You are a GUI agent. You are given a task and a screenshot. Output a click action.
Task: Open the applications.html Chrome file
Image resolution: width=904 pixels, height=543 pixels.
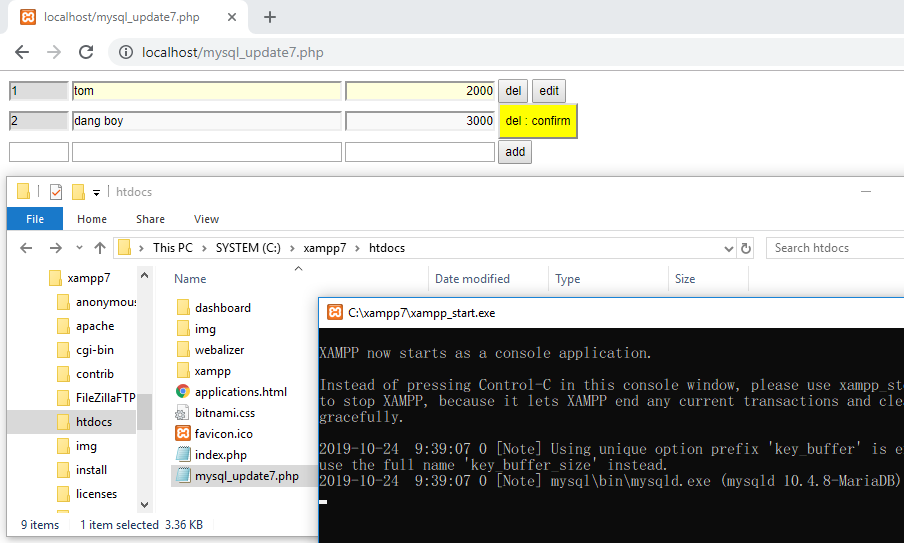pos(240,392)
